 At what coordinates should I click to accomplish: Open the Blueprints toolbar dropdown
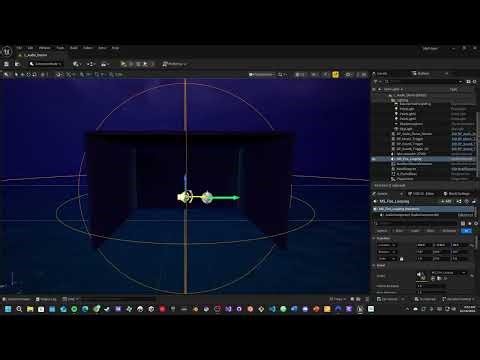coord(91,64)
